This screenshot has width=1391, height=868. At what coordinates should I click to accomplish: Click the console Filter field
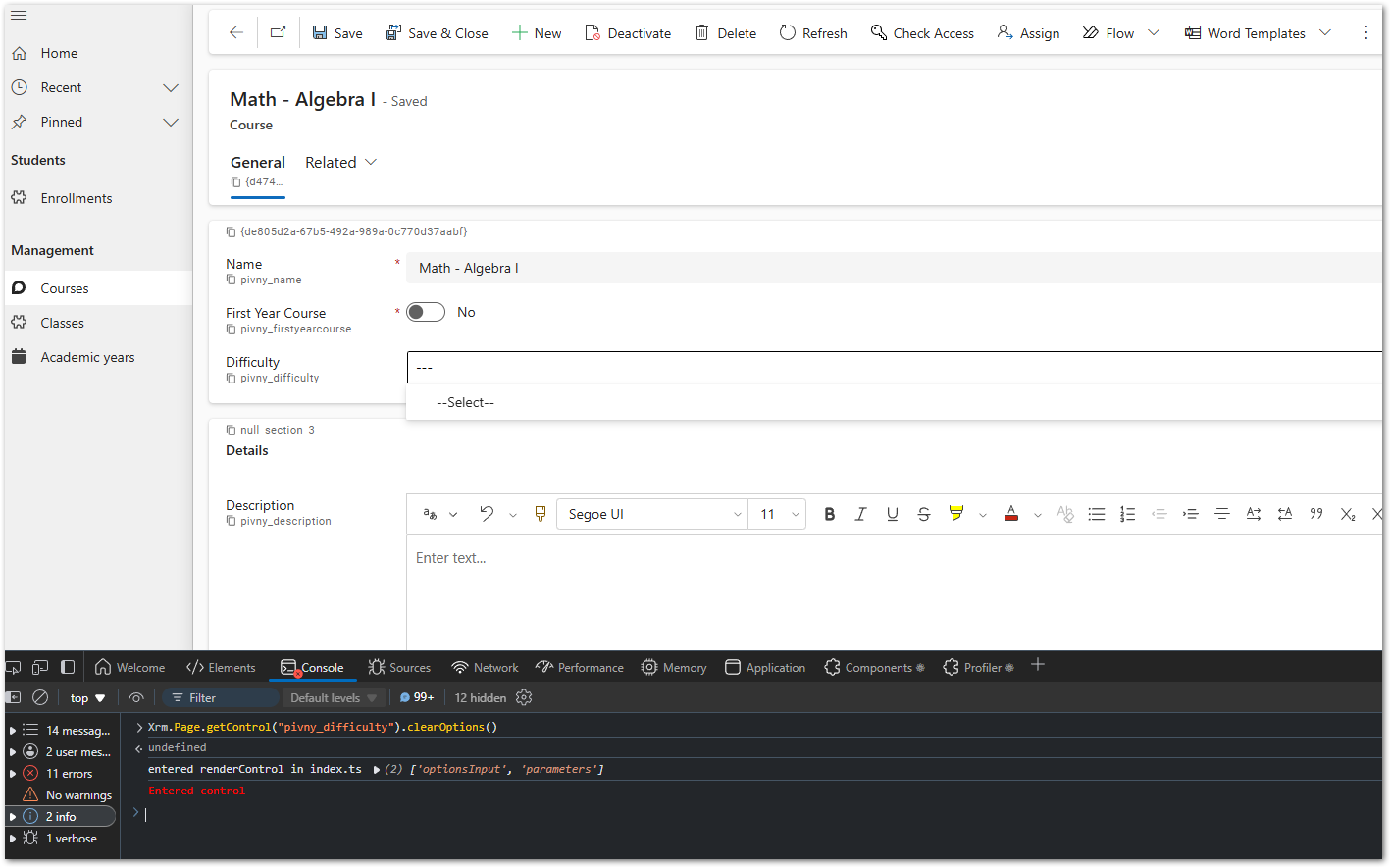tap(221, 697)
